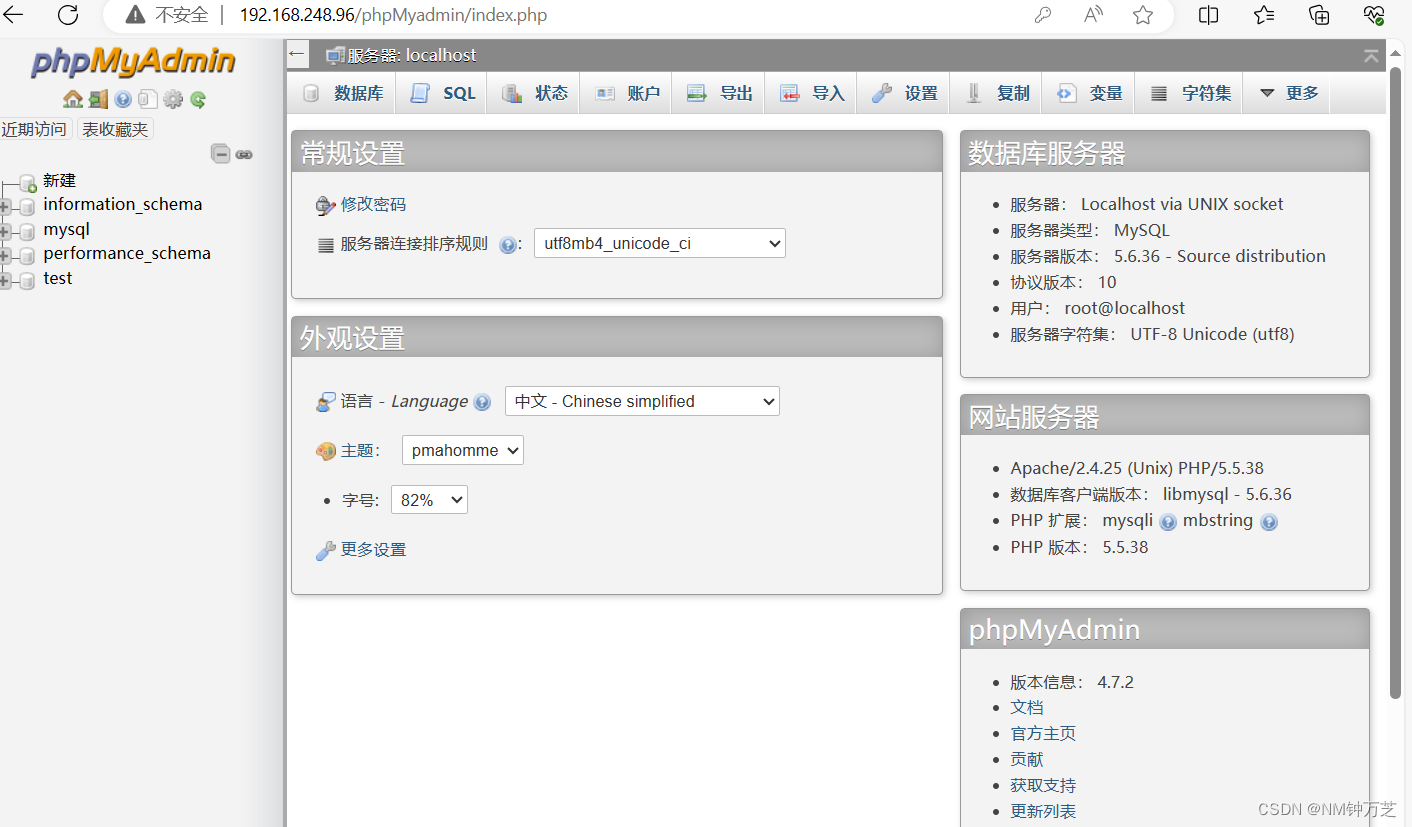The width and height of the screenshot is (1412, 827).
Task: Click the 修改密码 change password link
Action: point(373,204)
